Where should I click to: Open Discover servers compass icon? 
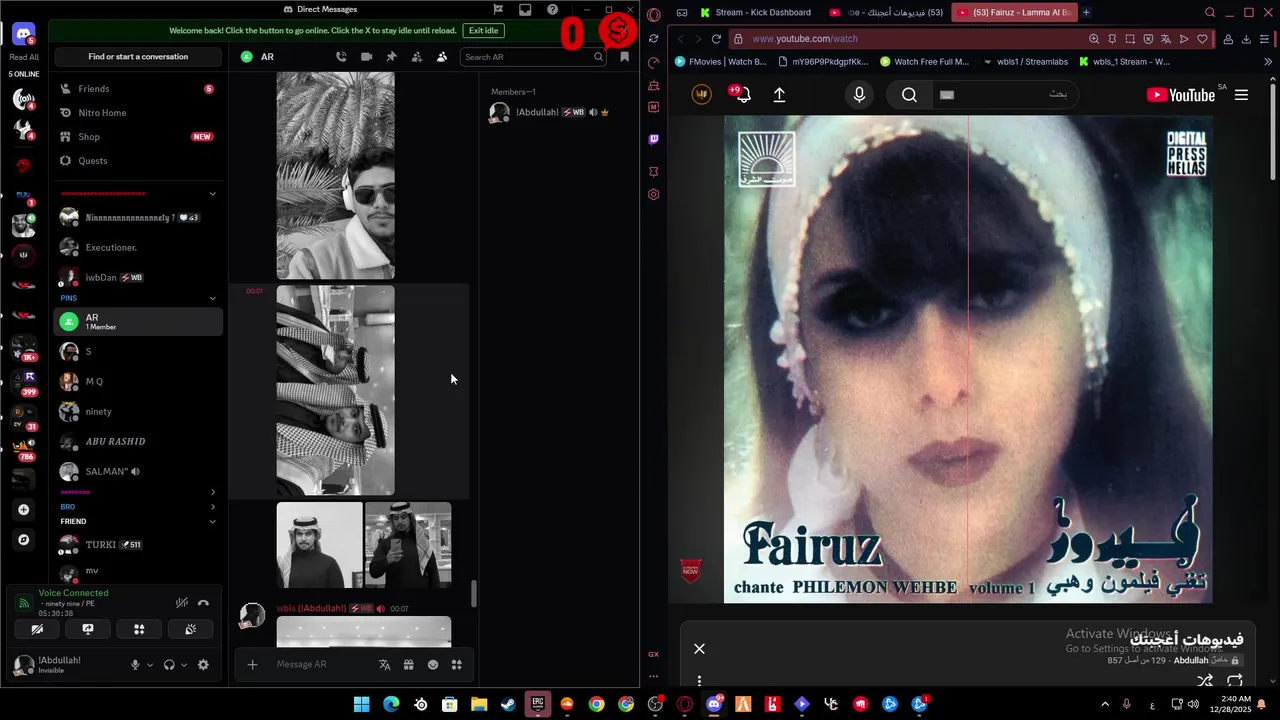24,539
